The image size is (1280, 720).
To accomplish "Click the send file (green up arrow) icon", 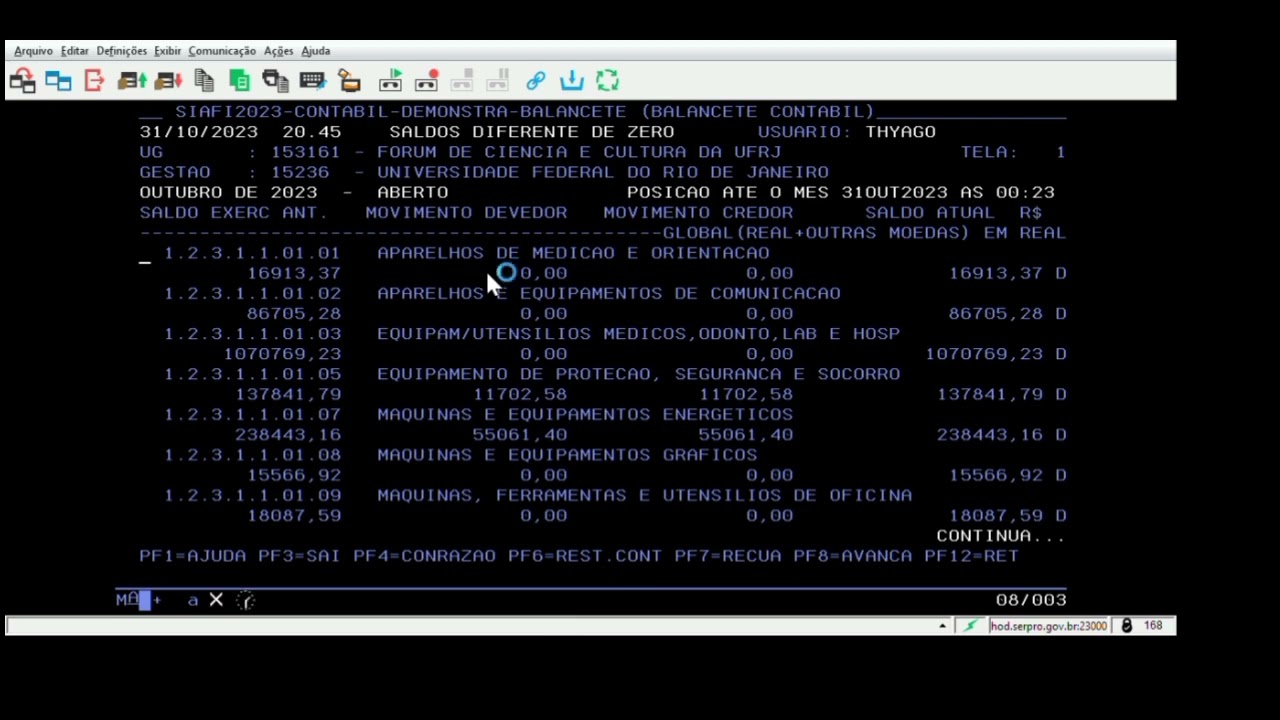I will click(132, 81).
